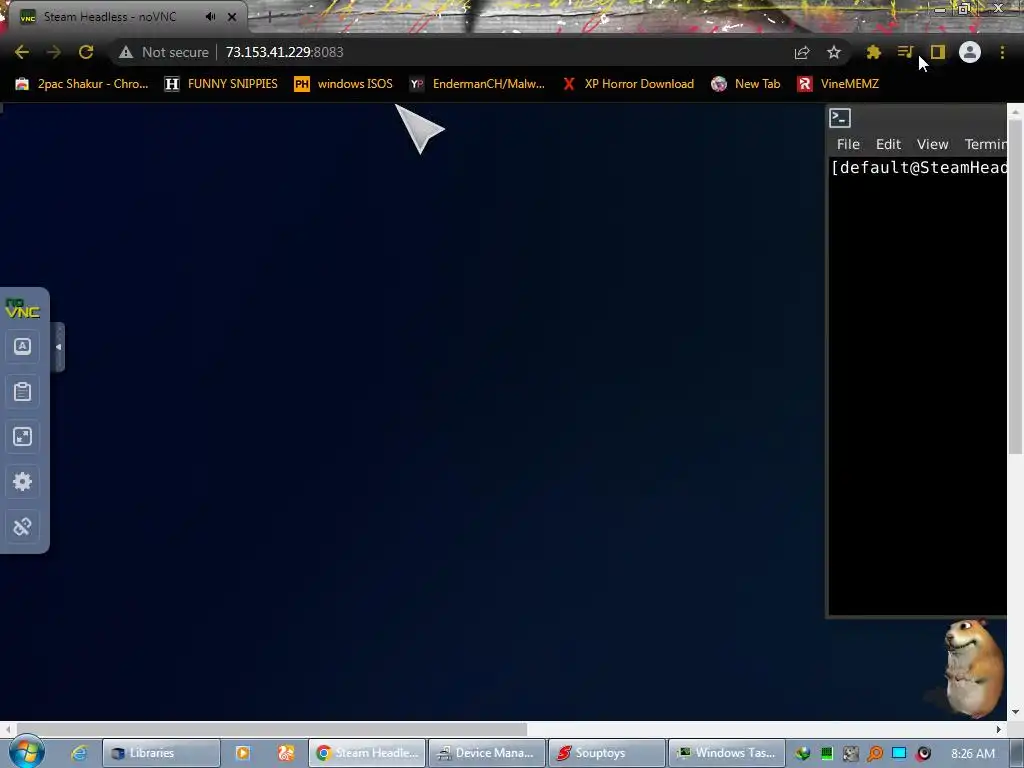
Task: Click the scroll right arrow of horizontal scrollbar
Action: 999,729
